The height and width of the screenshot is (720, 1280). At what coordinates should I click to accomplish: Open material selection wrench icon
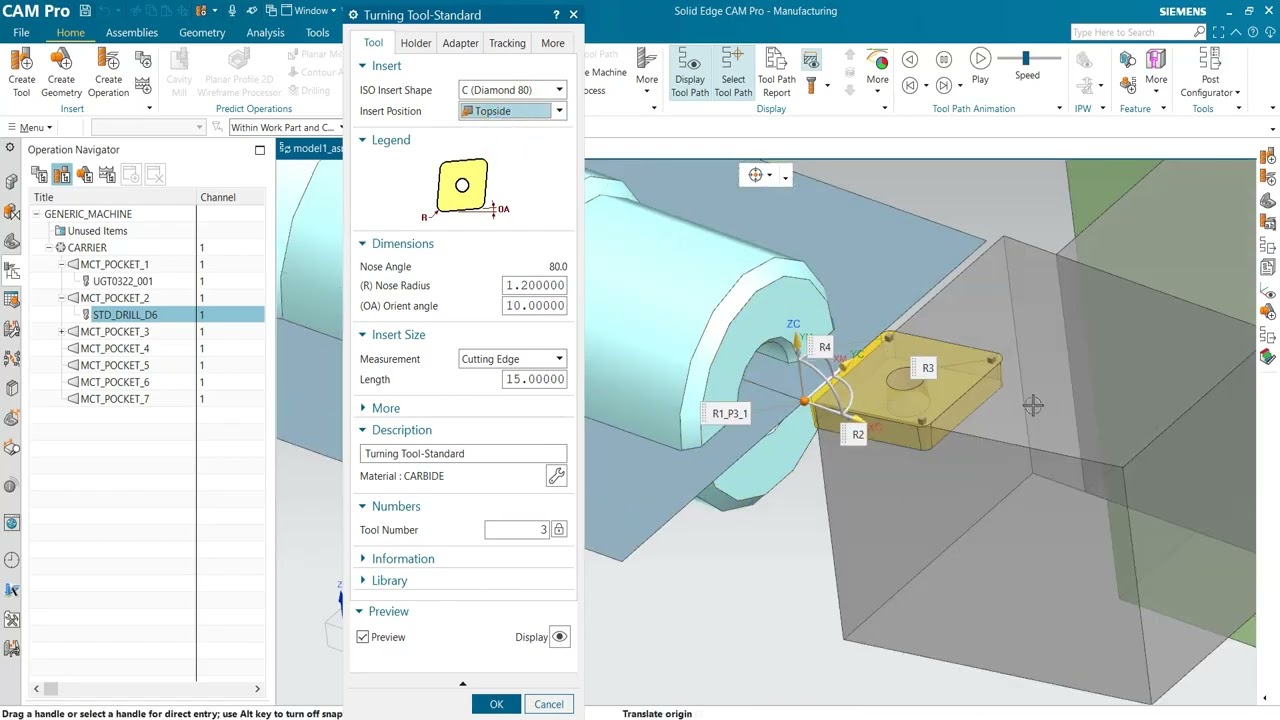coord(556,476)
